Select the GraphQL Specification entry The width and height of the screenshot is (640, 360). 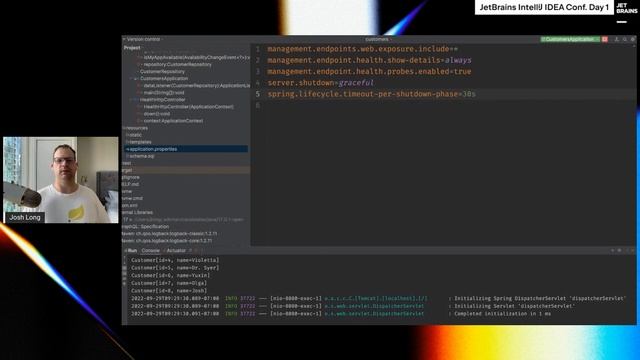point(145,227)
